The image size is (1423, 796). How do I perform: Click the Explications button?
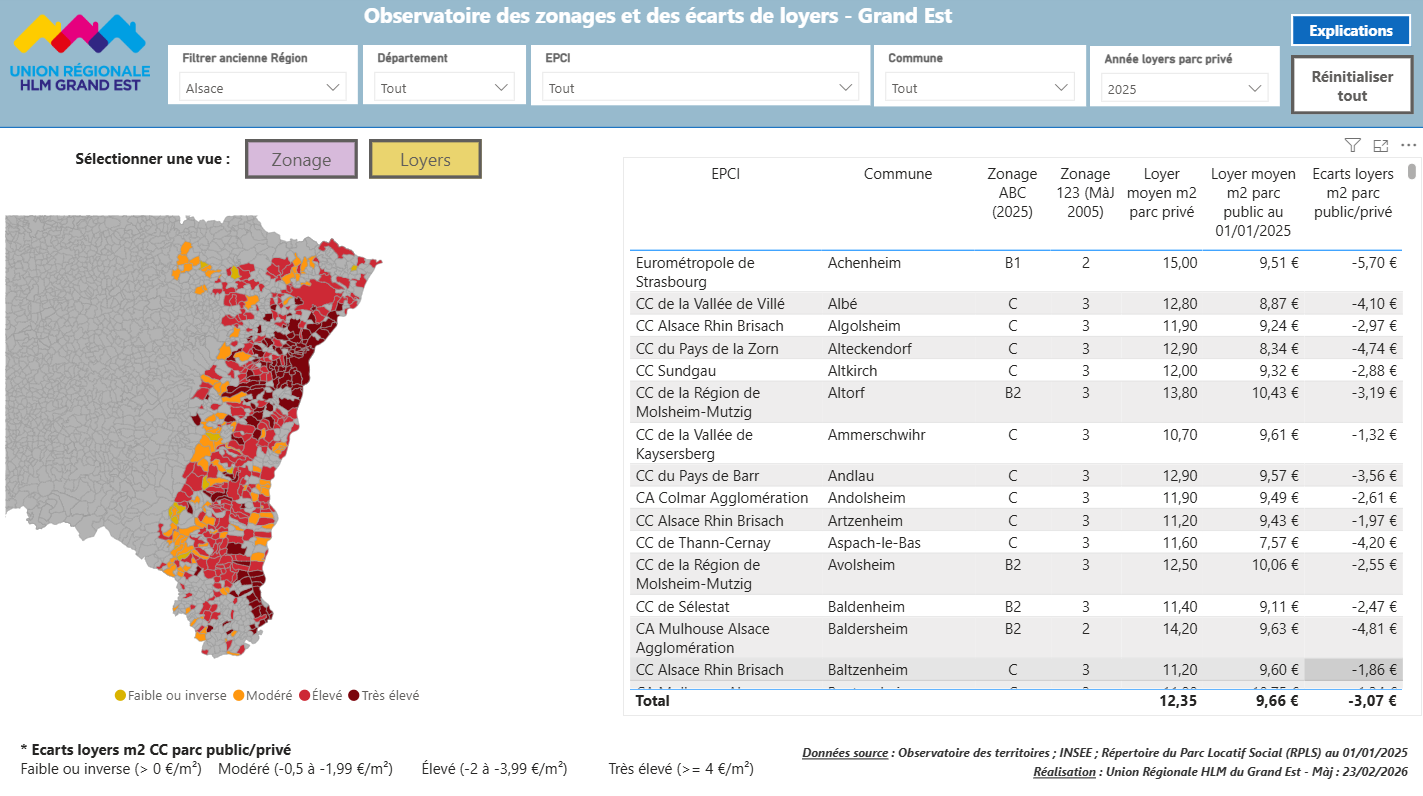click(1350, 31)
